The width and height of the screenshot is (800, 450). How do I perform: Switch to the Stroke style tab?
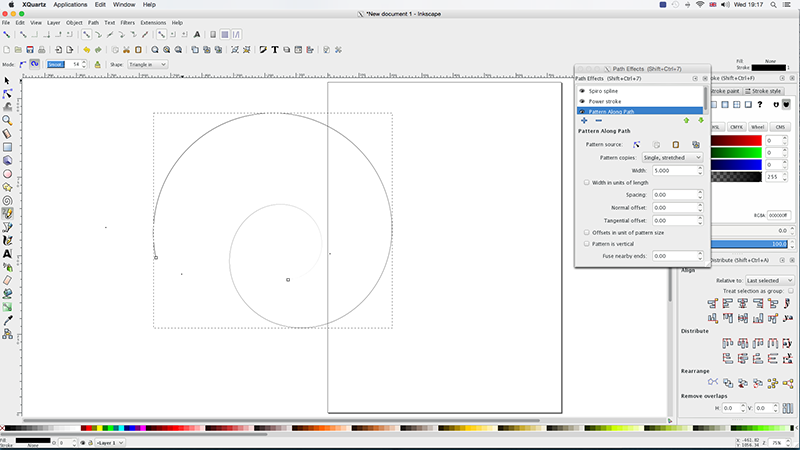pos(763,91)
